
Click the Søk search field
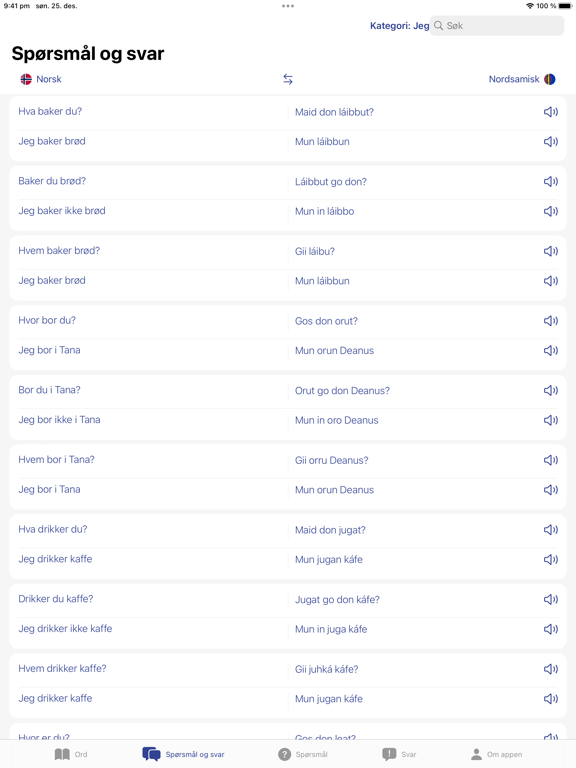497,26
